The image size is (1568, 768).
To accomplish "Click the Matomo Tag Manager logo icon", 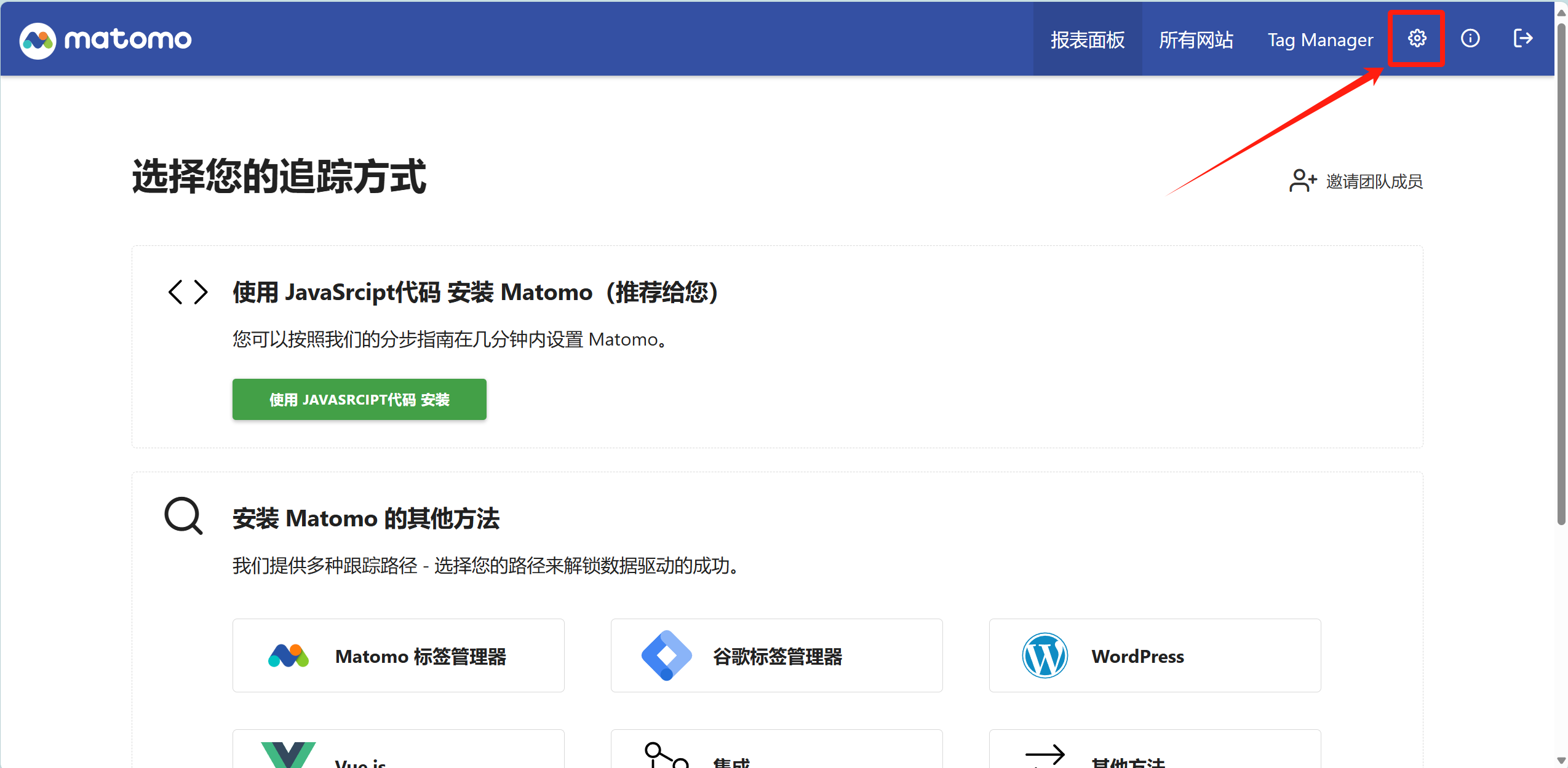I will click(288, 655).
